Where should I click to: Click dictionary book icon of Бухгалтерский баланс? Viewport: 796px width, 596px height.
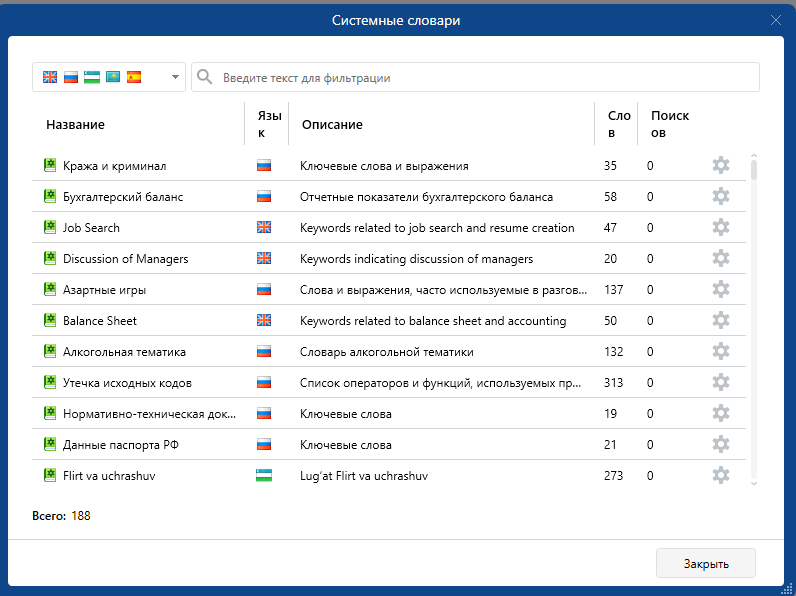(50, 196)
